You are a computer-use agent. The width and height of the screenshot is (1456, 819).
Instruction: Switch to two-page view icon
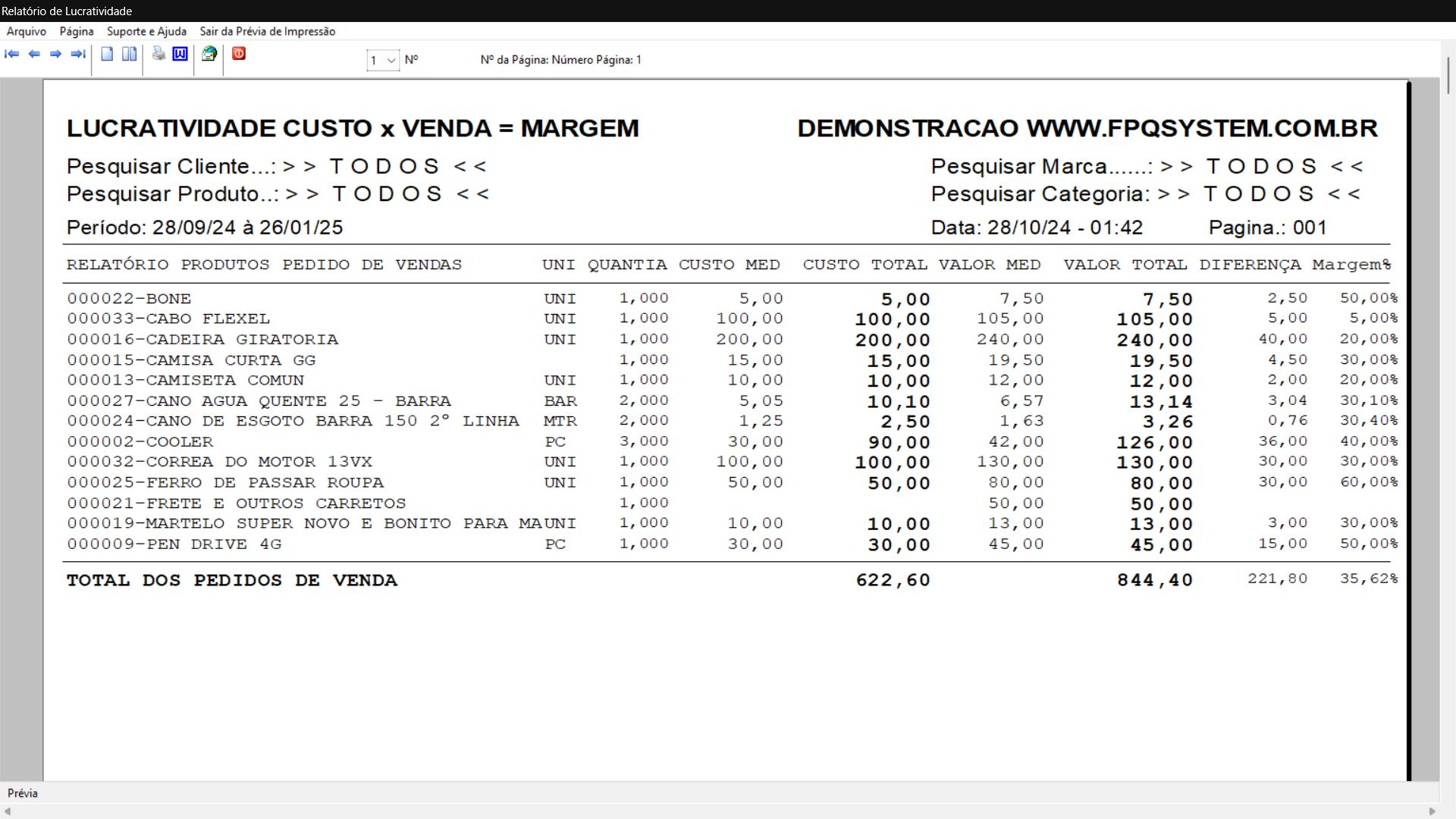pos(130,54)
